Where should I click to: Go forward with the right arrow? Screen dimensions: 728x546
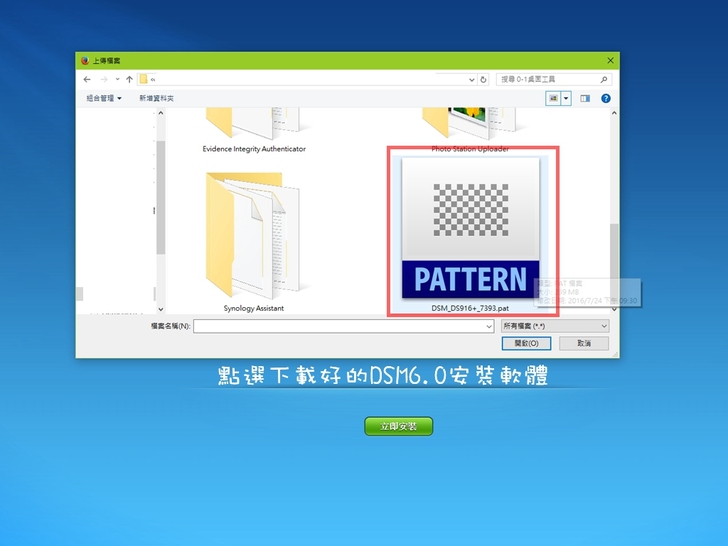(104, 79)
